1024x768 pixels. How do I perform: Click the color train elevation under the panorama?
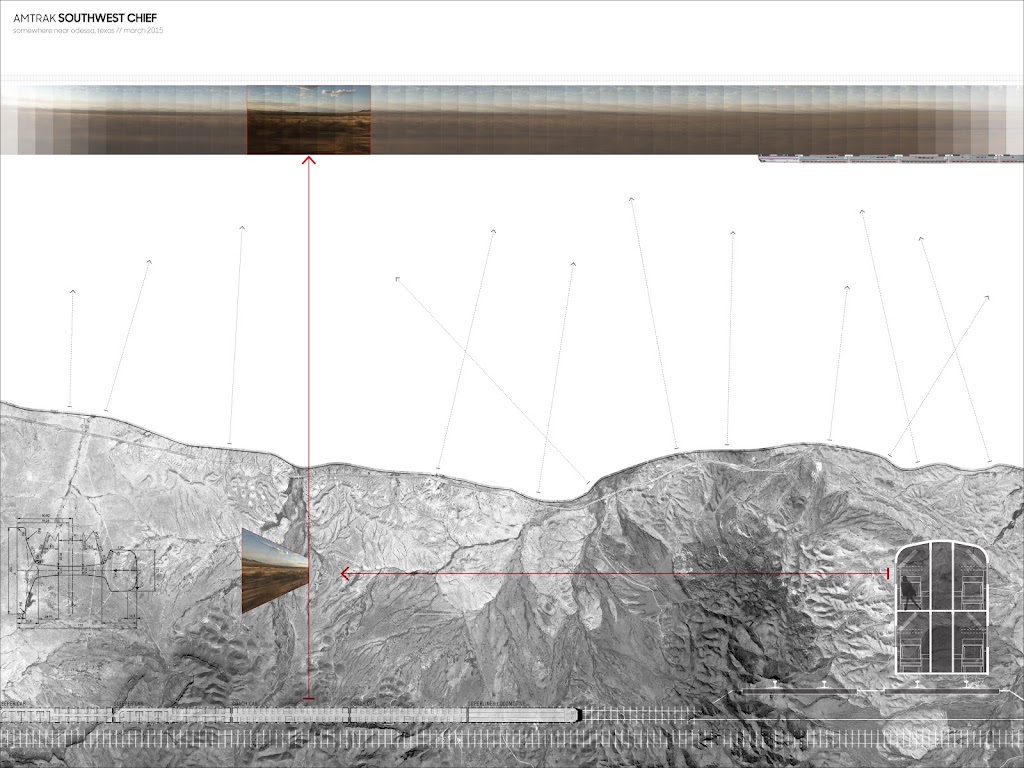890,158
